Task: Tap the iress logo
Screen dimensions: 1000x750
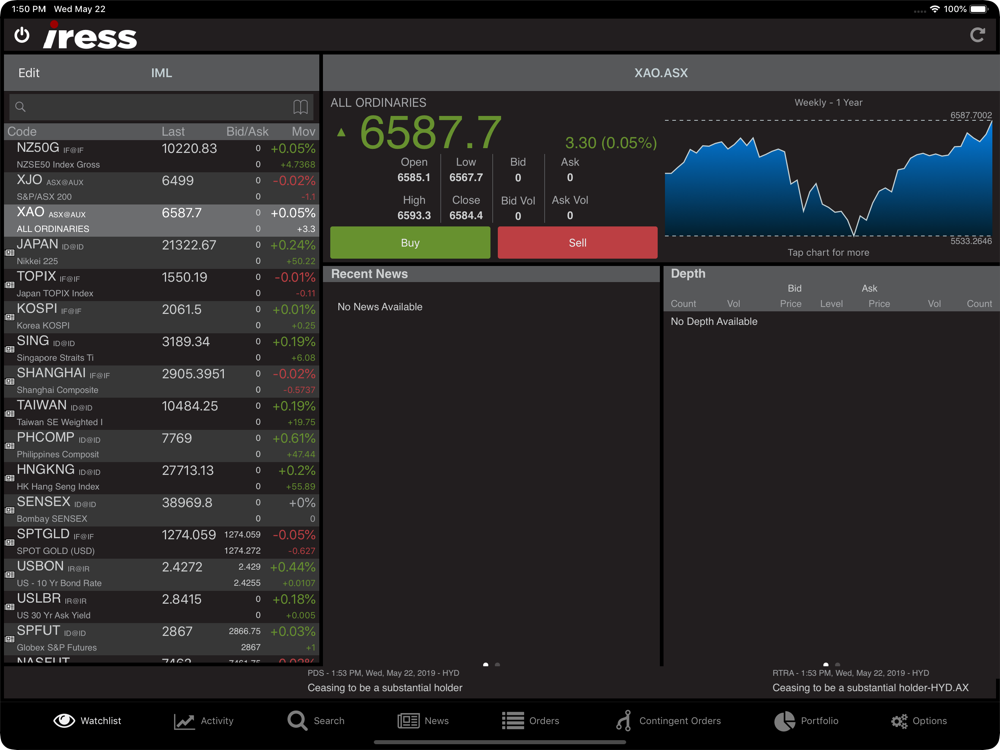Action: point(90,35)
